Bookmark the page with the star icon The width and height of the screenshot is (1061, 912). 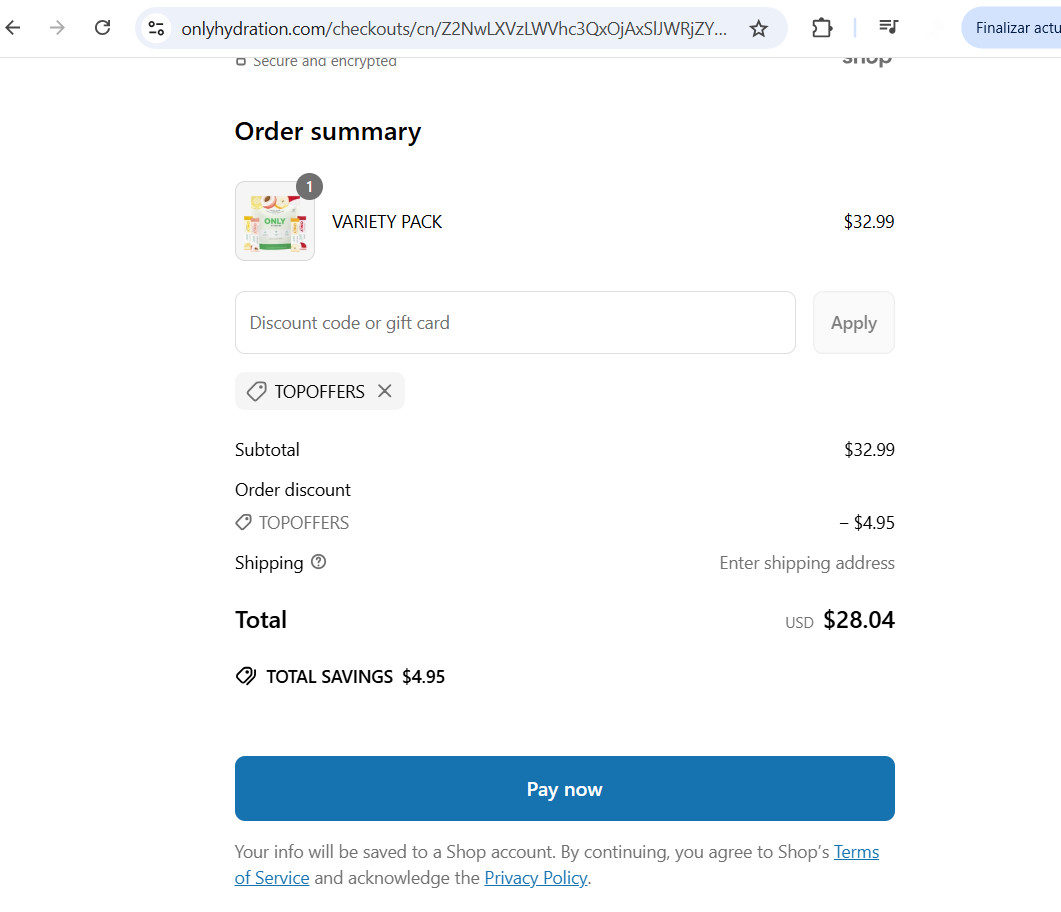coord(758,28)
